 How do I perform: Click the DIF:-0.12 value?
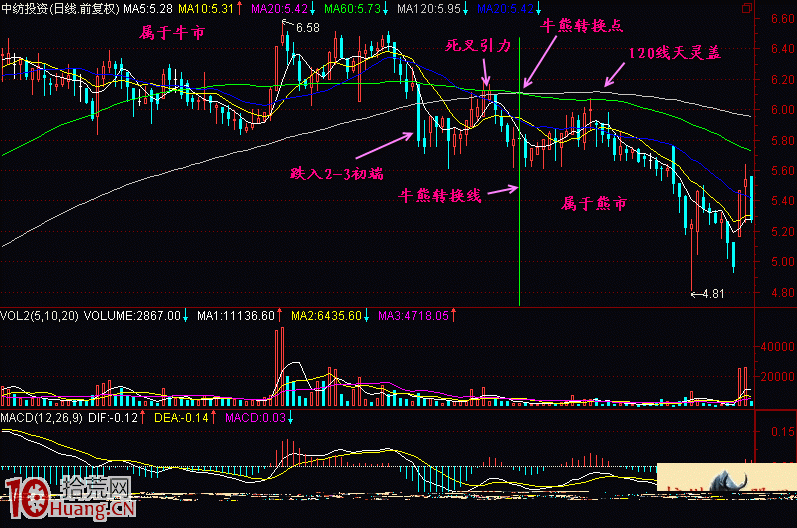pyautogui.click(x=113, y=418)
